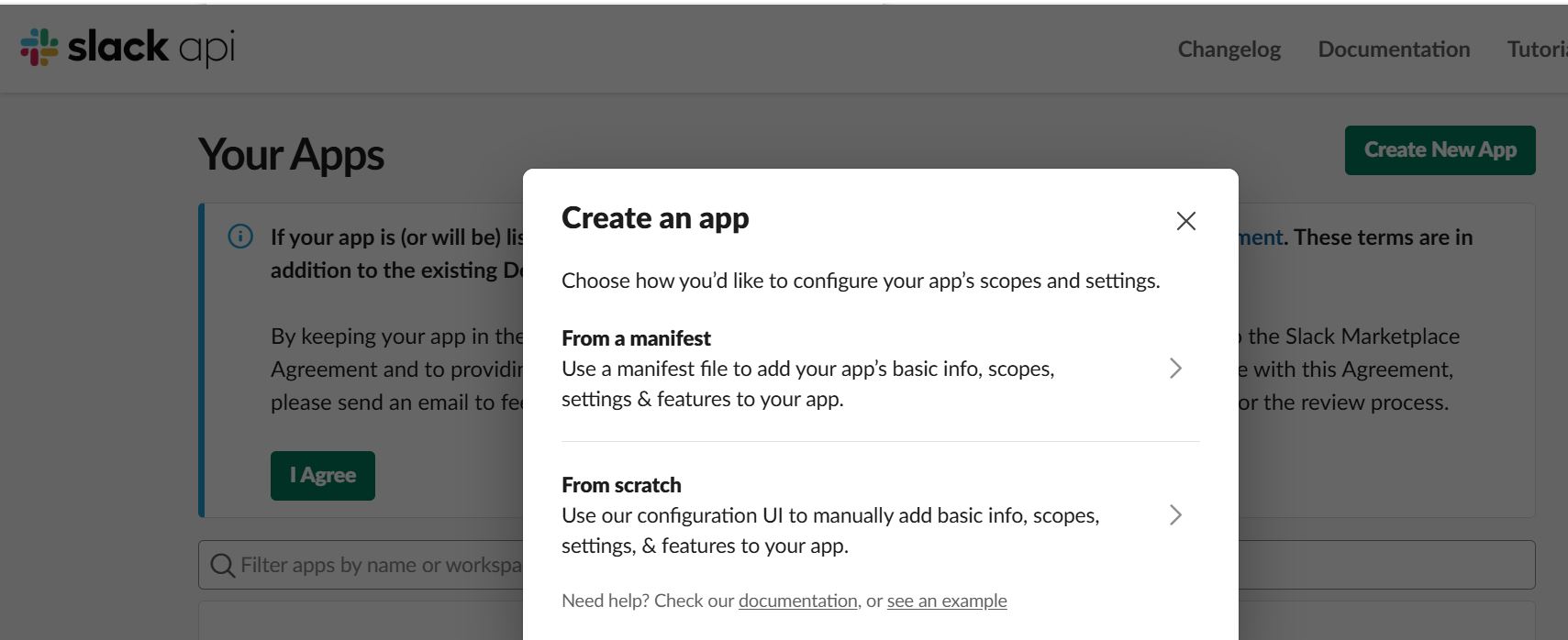Screen dimensions: 1568x640
Task: Click the search magnifier icon in filter field
Action: tap(223, 565)
